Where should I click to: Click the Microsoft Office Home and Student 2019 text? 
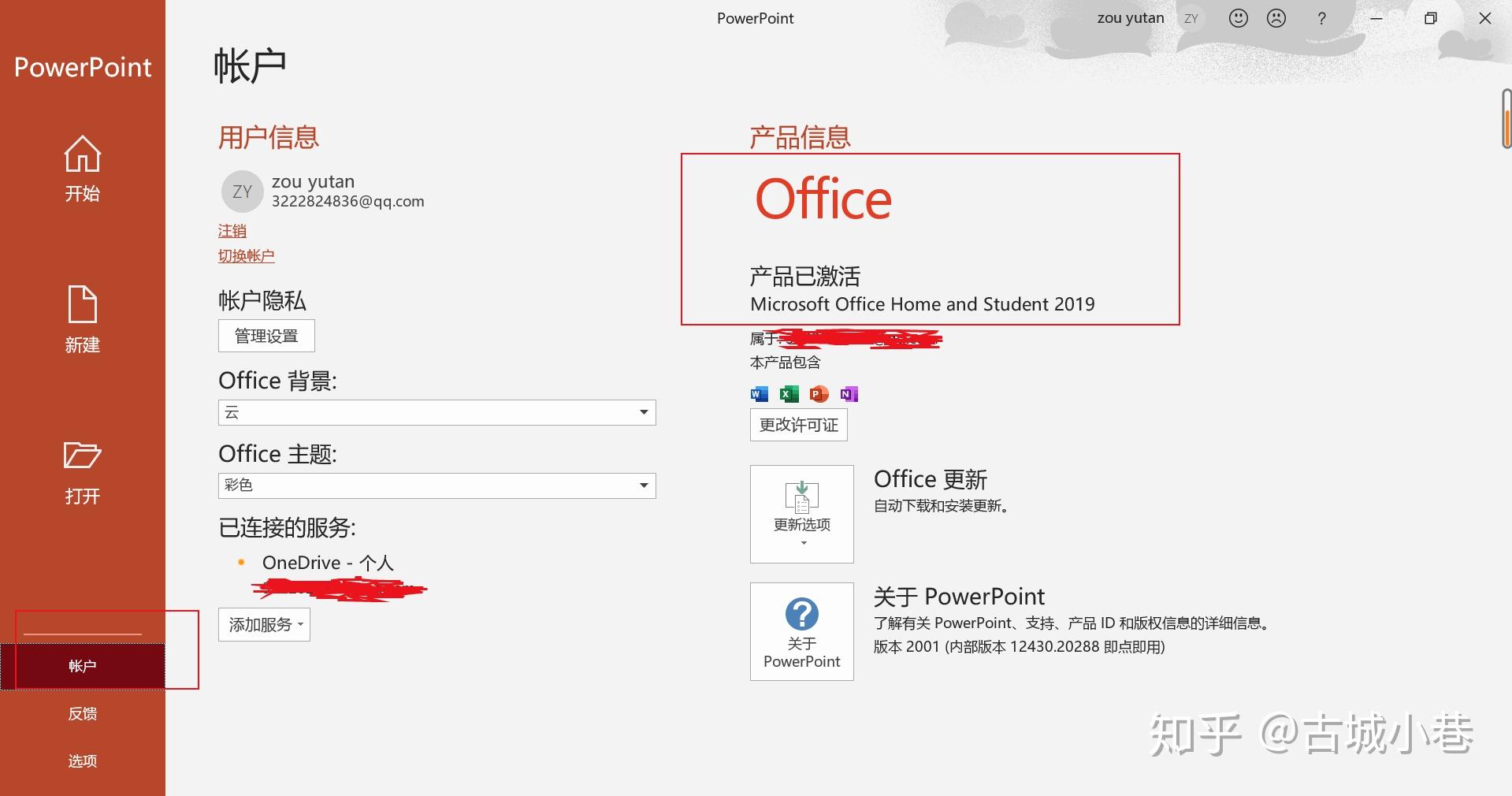923,304
